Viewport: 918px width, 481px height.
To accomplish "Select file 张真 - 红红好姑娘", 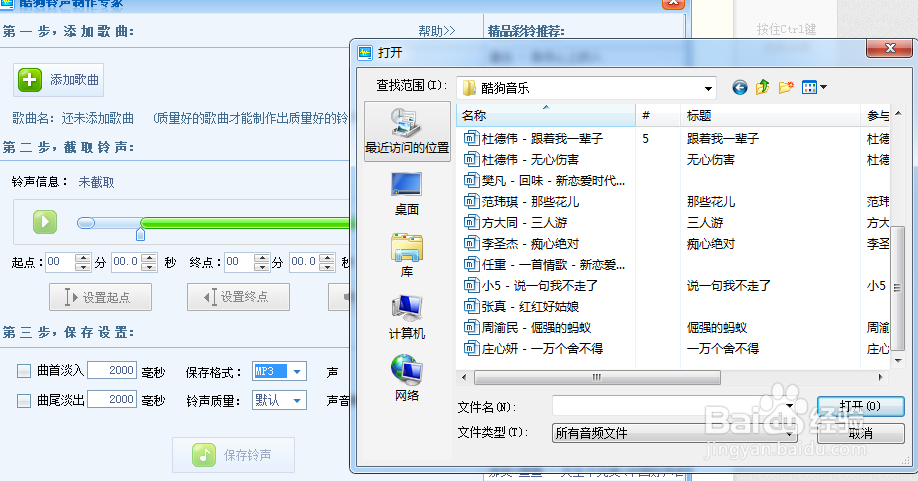I will pyautogui.click(x=521, y=307).
